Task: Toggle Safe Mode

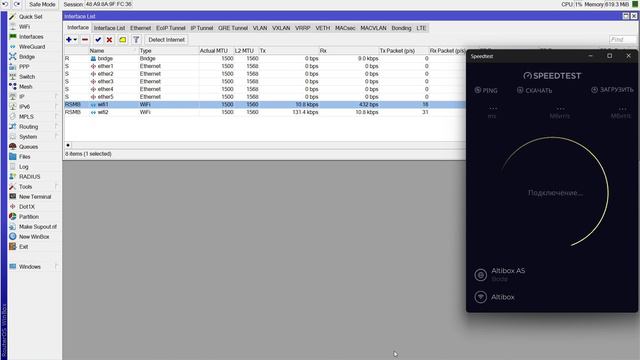Action: click(x=42, y=4)
